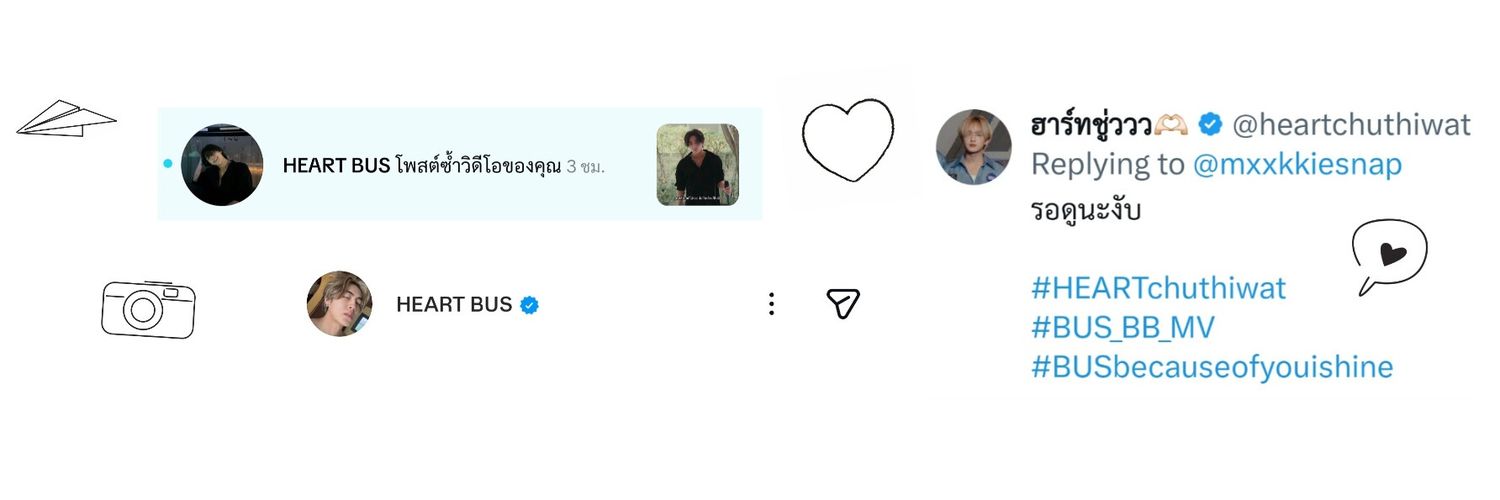The height and width of the screenshot is (500, 1500).
Task: Open the @heartchuthiwat handle
Action: point(1351,125)
